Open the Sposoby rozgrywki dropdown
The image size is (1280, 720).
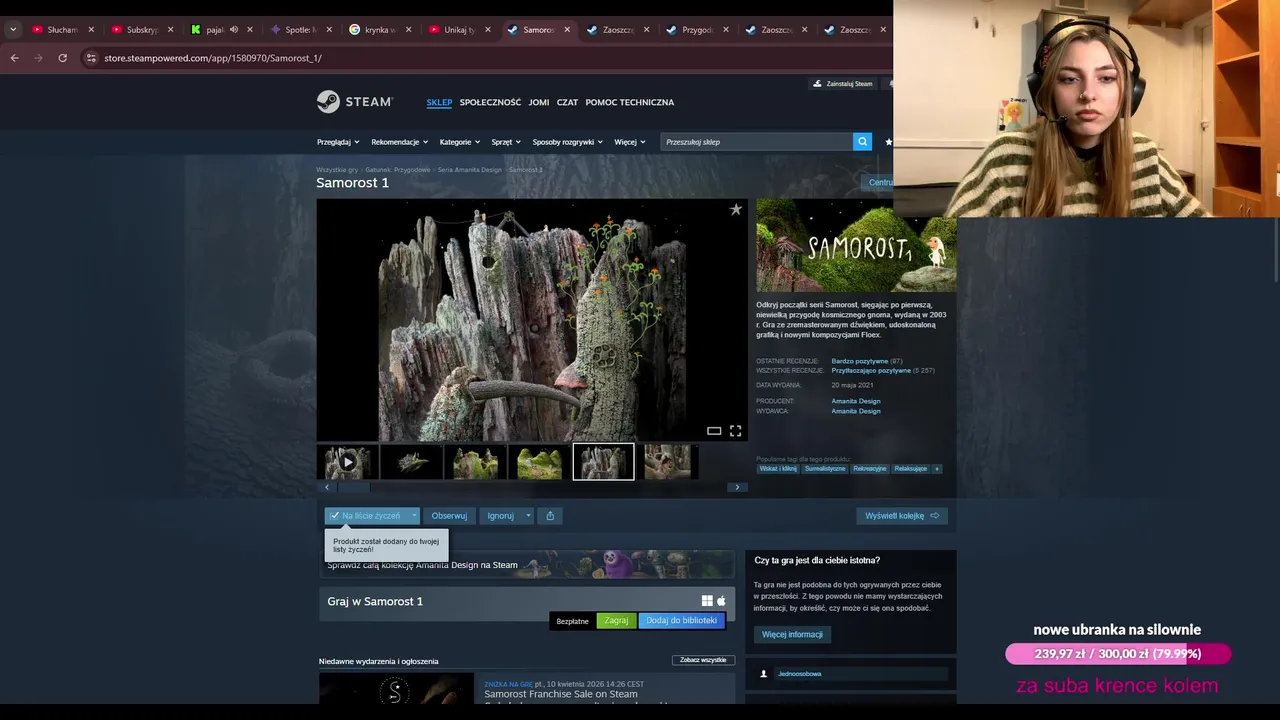[x=567, y=142]
